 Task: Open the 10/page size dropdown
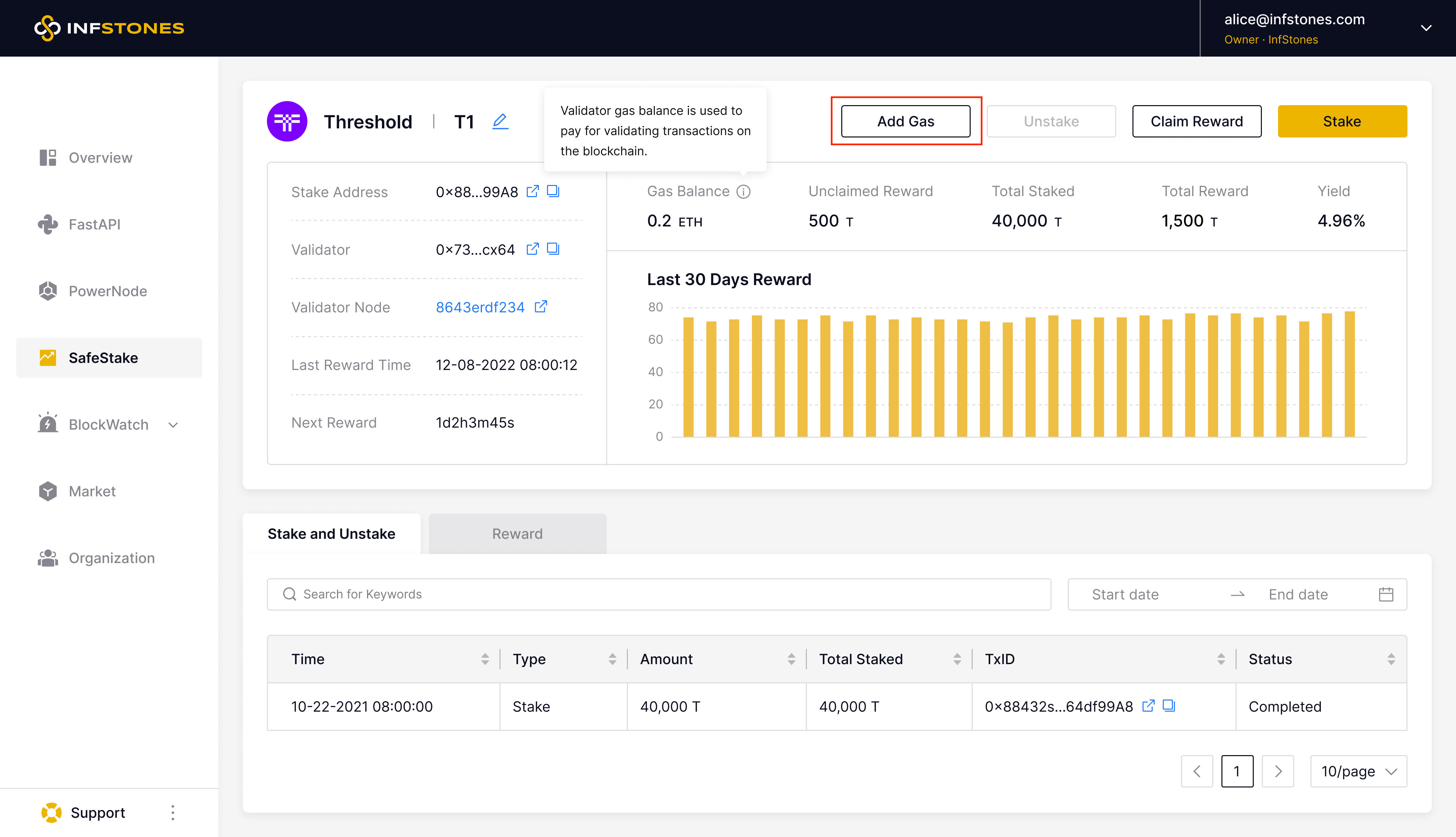click(x=1358, y=772)
